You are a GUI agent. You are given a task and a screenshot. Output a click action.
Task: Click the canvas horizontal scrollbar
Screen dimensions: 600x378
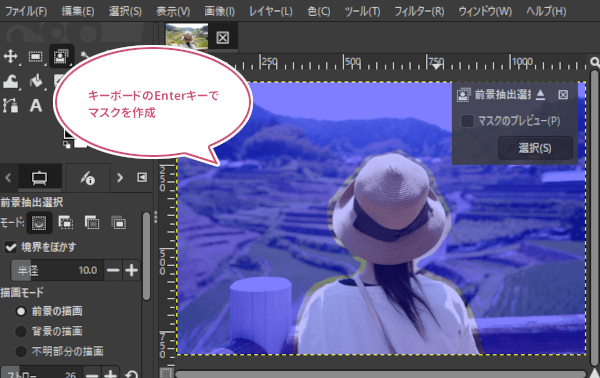[381, 374]
